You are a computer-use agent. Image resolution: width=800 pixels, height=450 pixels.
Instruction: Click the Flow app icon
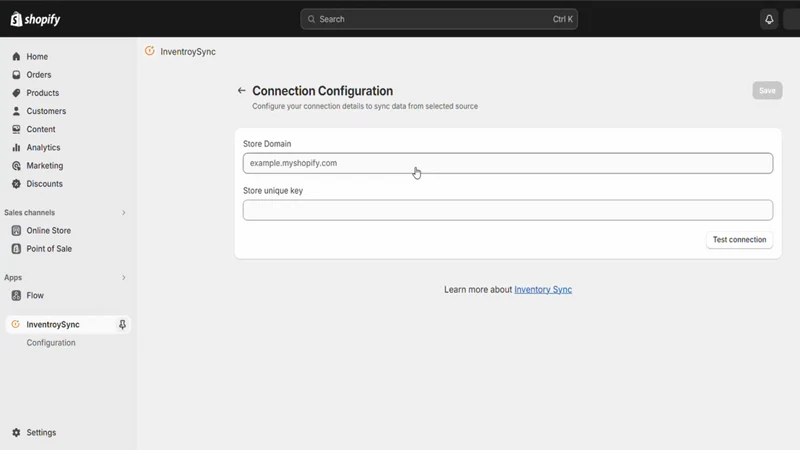coord(16,295)
